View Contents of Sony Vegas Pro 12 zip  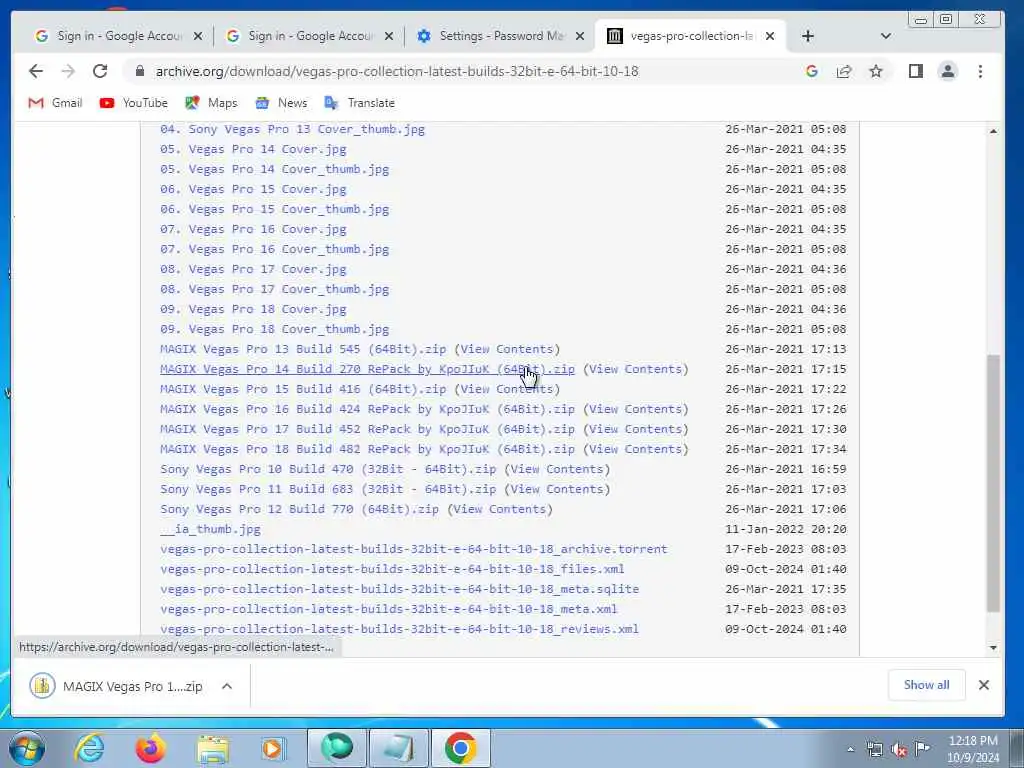(x=500, y=509)
